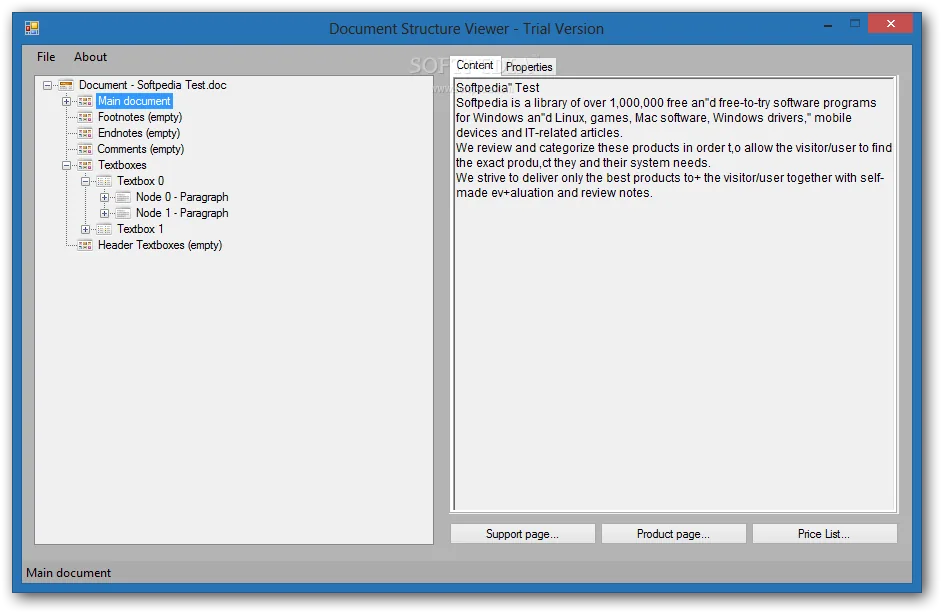Click the application icon in title bar
This screenshot has height=613, width=942.
(x=32, y=28)
